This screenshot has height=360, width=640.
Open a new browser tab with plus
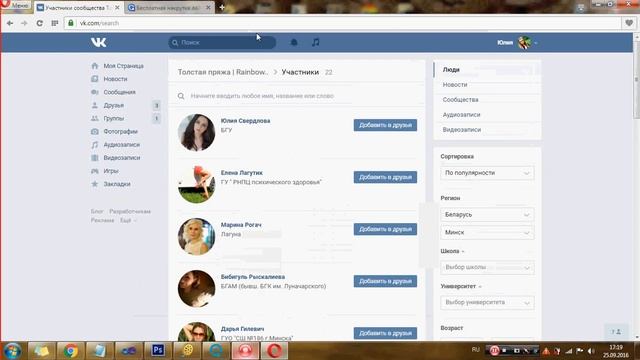(222, 7)
